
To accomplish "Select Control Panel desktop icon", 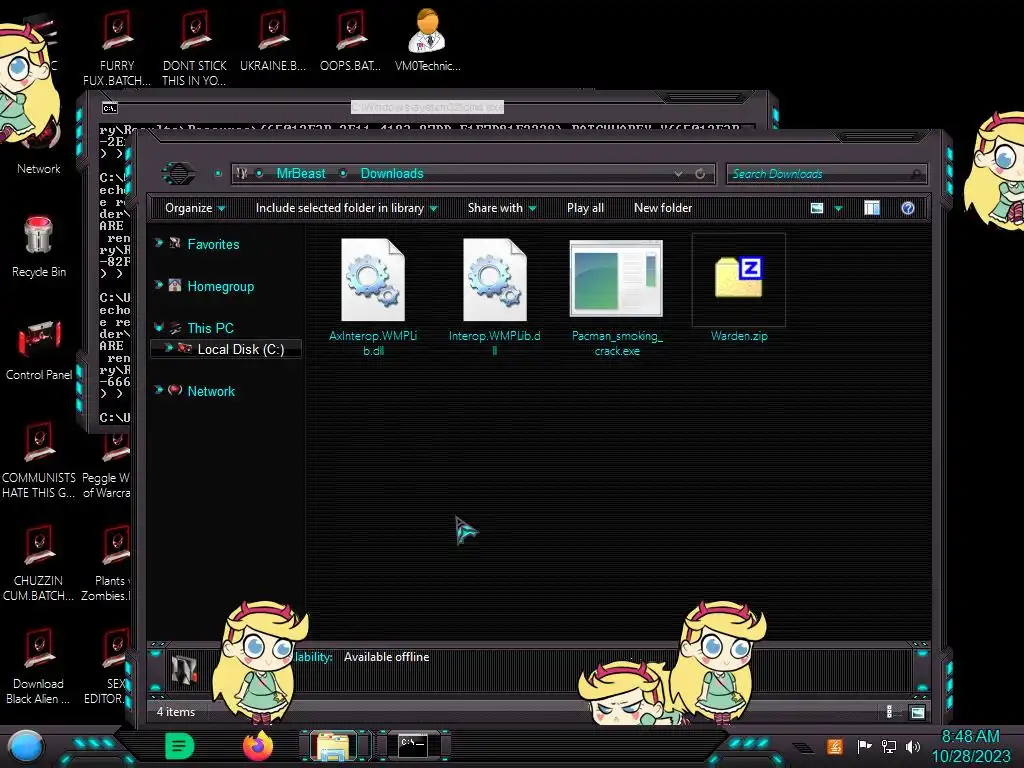I will (x=39, y=349).
